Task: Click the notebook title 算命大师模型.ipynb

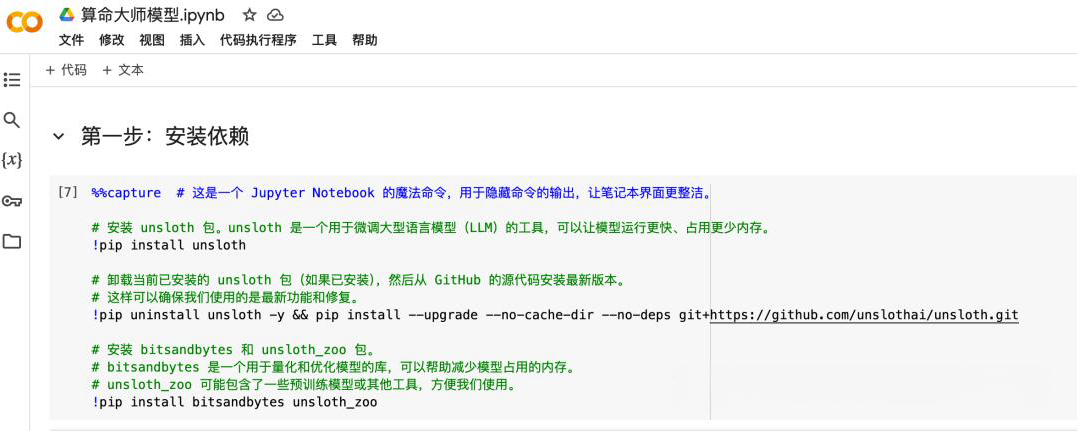Action: pos(152,14)
